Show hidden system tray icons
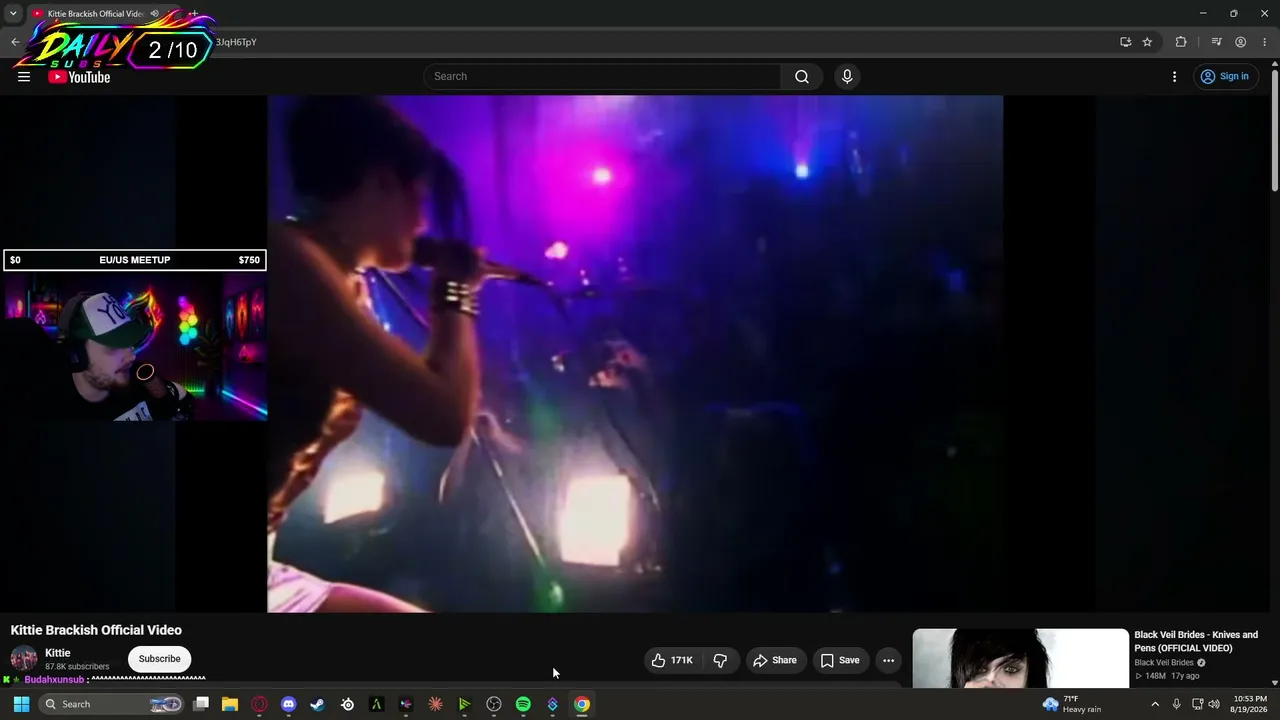Viewport: 1280px width, 720px height. coord(1155,704)
